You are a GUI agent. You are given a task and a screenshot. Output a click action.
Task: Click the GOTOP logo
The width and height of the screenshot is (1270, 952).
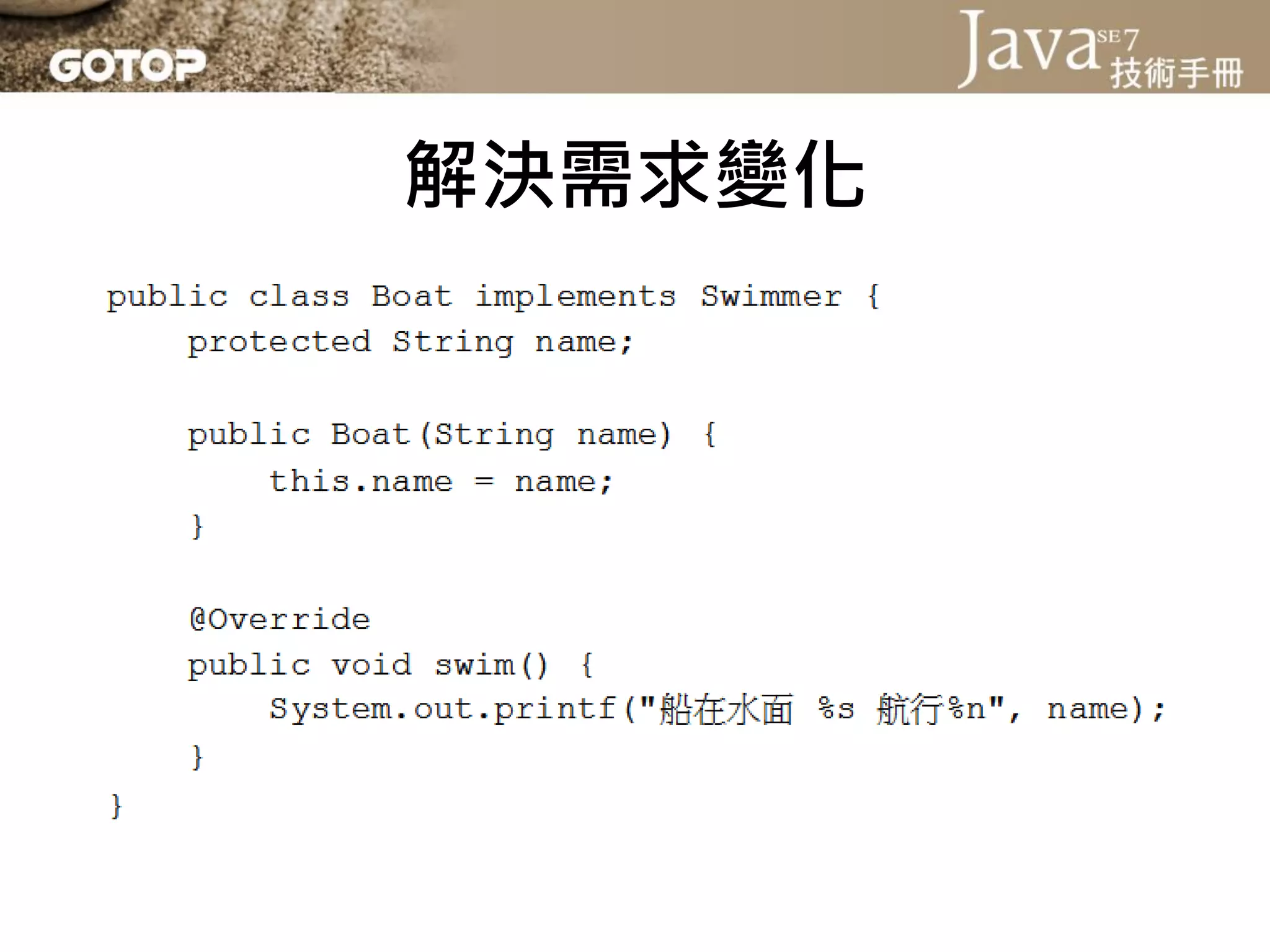pyautogui.click(x=127, y=66)
